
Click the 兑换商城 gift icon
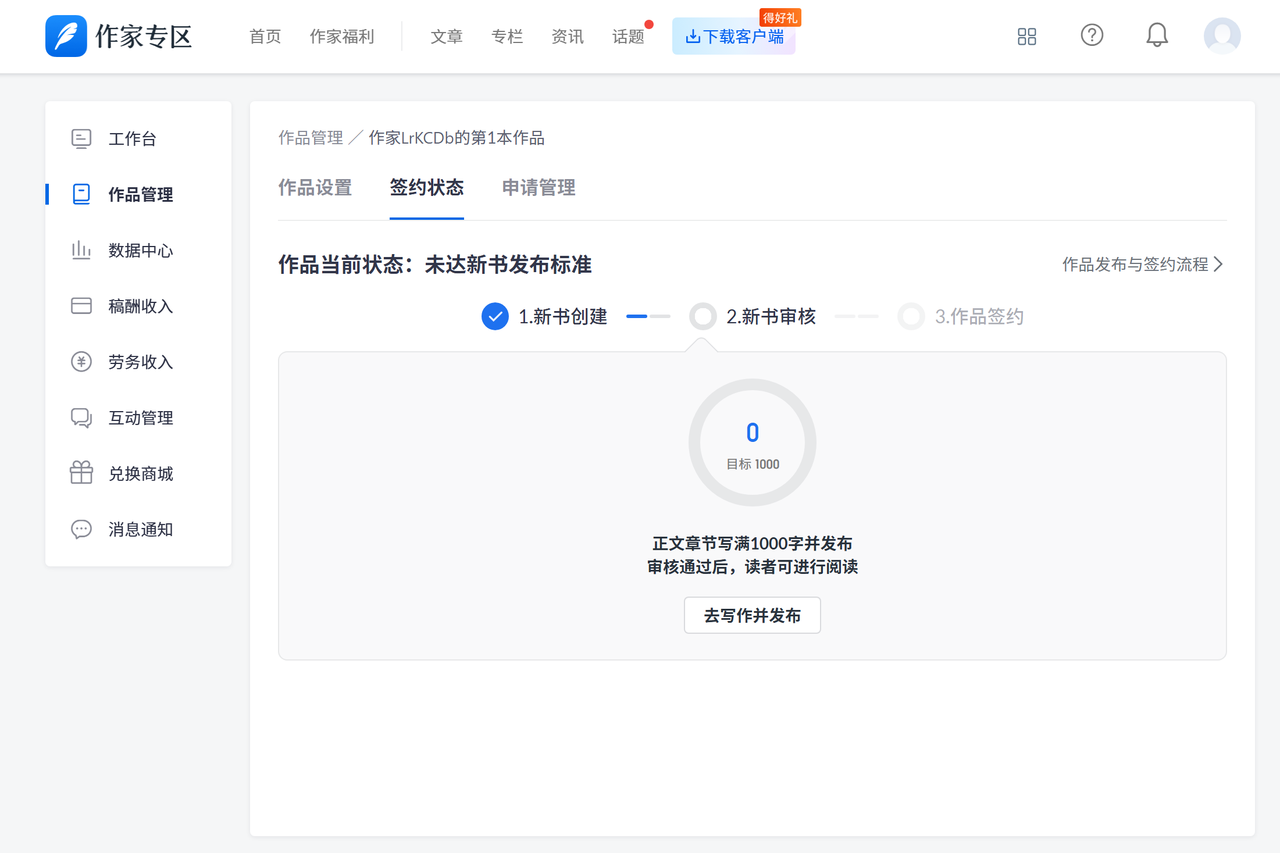[x=81, y=474]
